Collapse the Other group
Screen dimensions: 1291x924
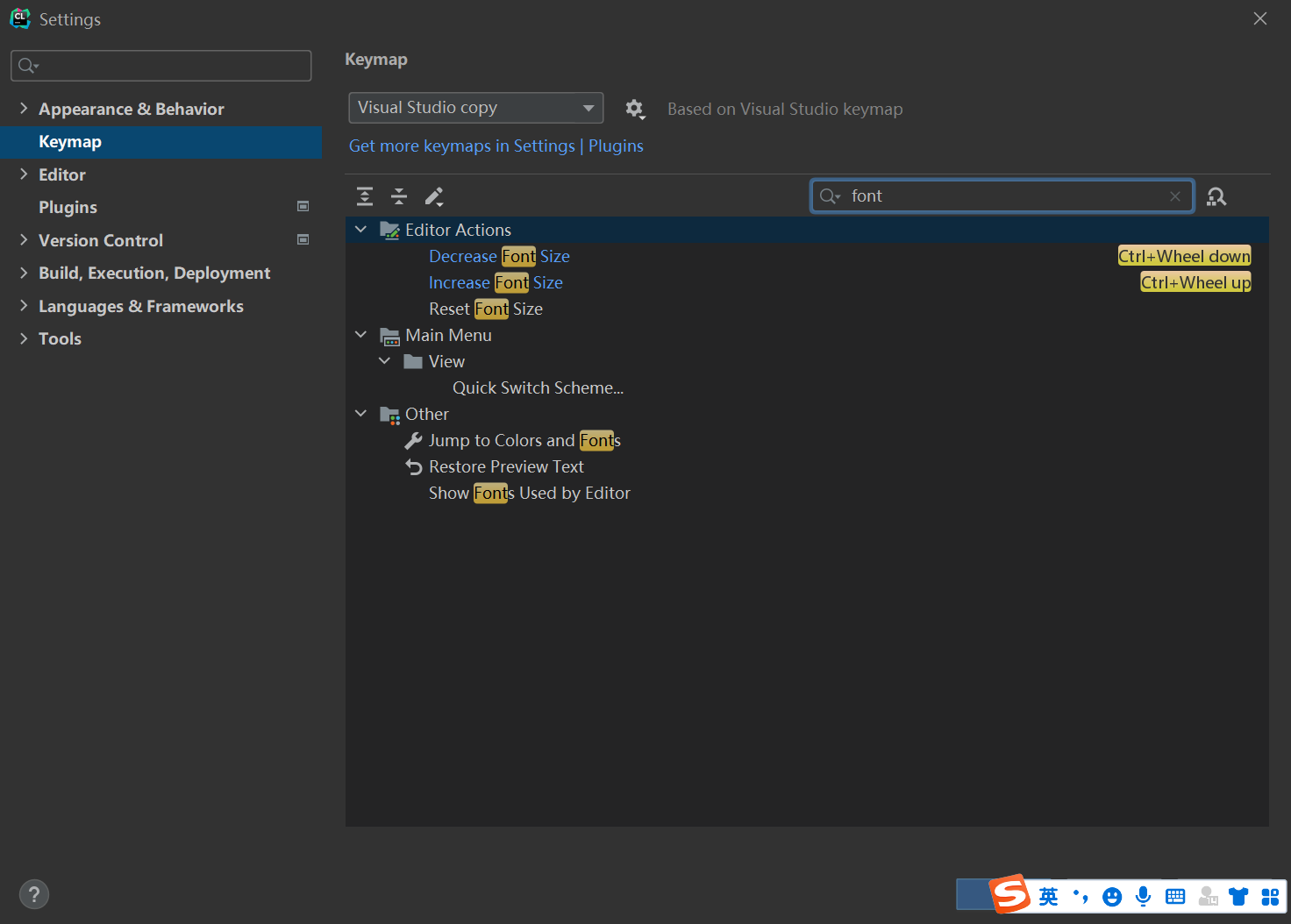pos(360,414)
